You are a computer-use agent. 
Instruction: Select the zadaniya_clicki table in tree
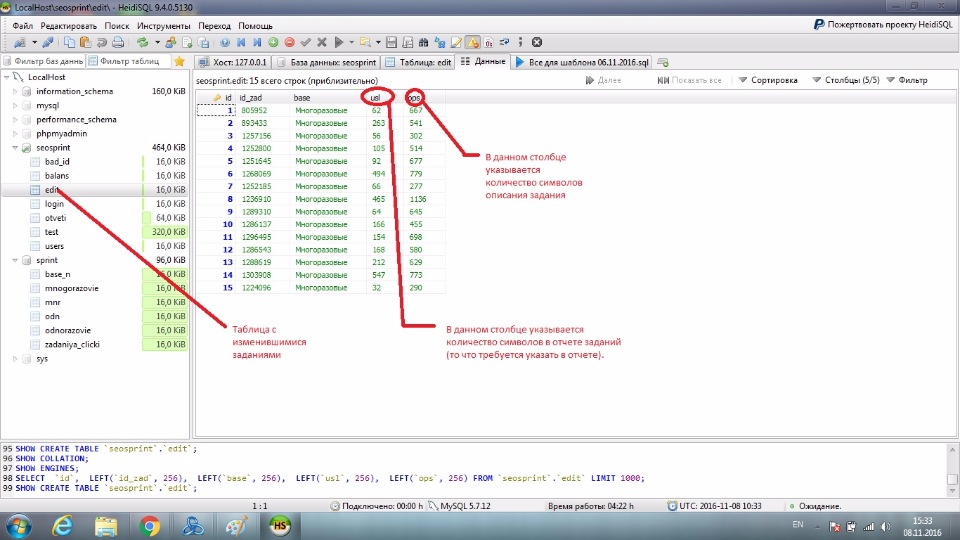(x=72, y=345)
